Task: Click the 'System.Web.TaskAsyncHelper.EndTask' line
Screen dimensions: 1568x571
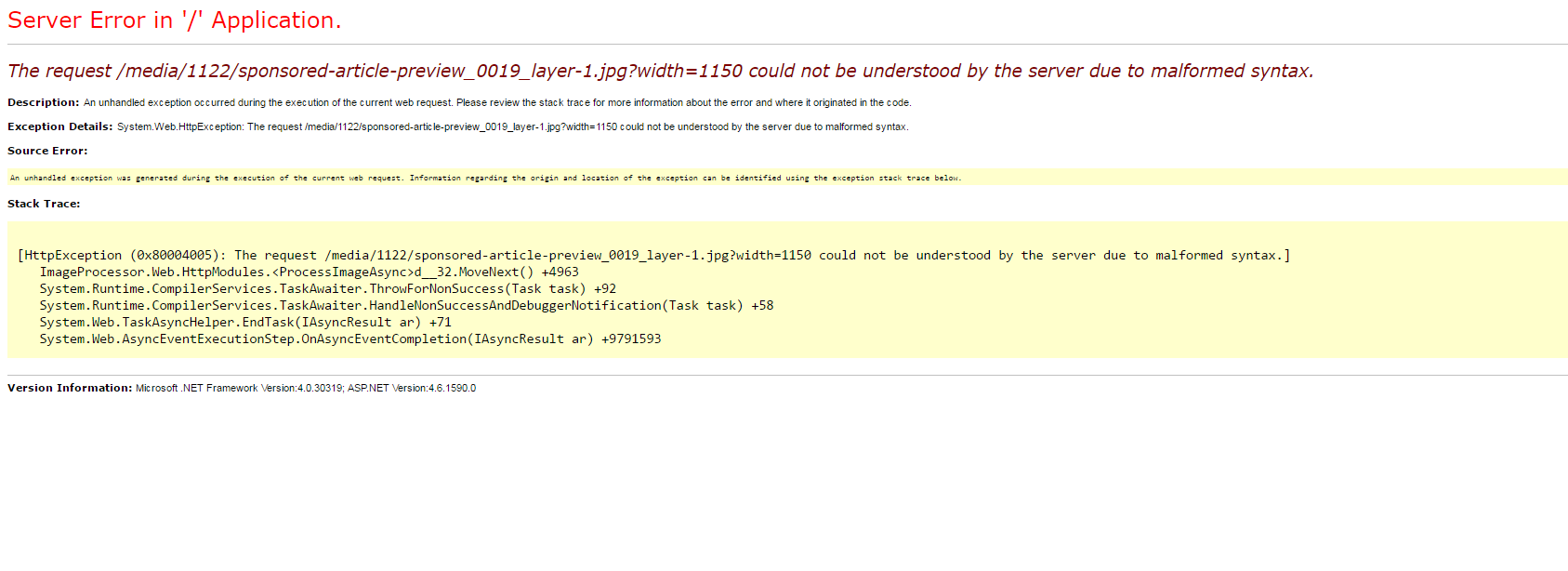Action: (245, 323)
